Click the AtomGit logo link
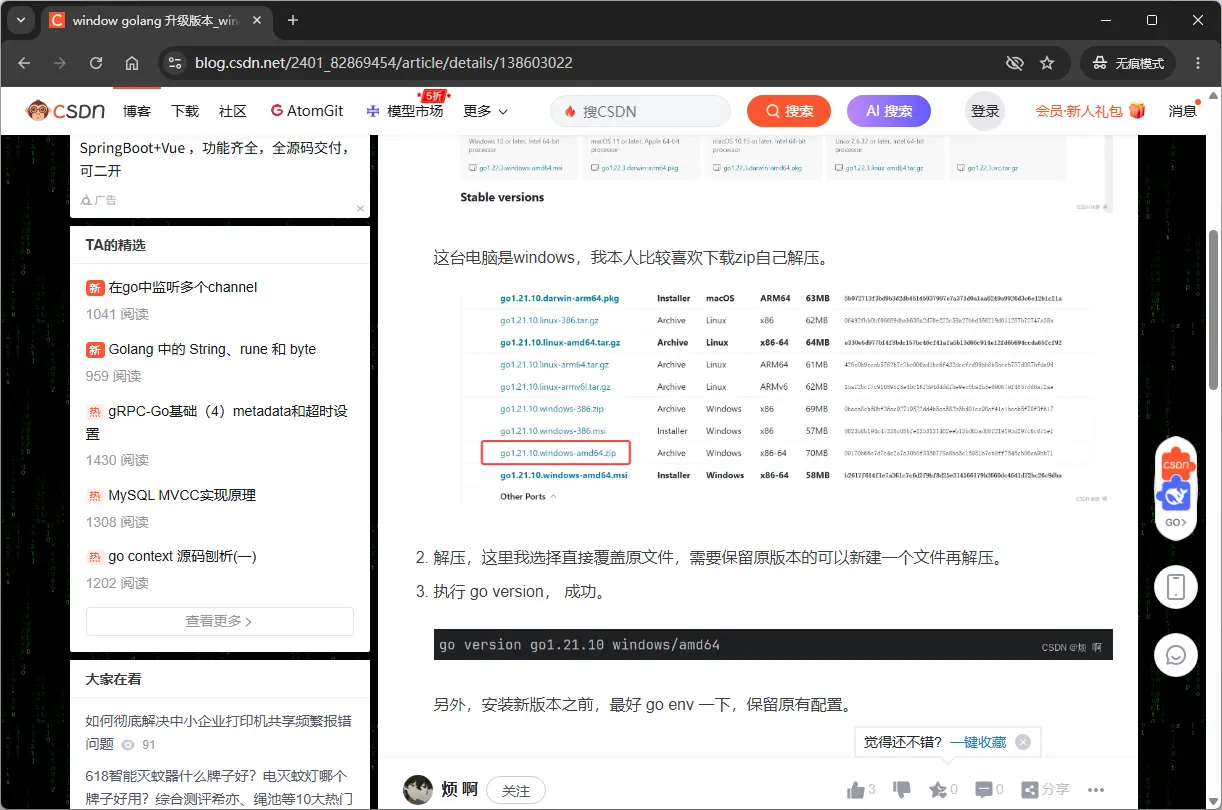This screenshot has width=1222, height=810. tap(306, 111)
